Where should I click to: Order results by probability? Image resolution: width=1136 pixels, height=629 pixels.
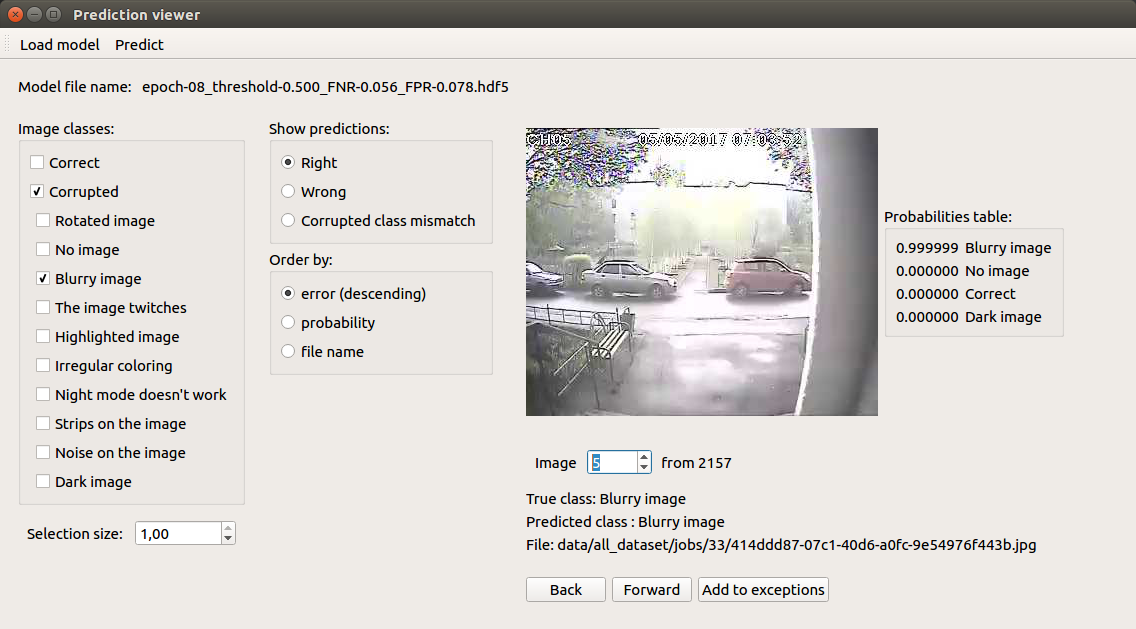coord(288,323)
